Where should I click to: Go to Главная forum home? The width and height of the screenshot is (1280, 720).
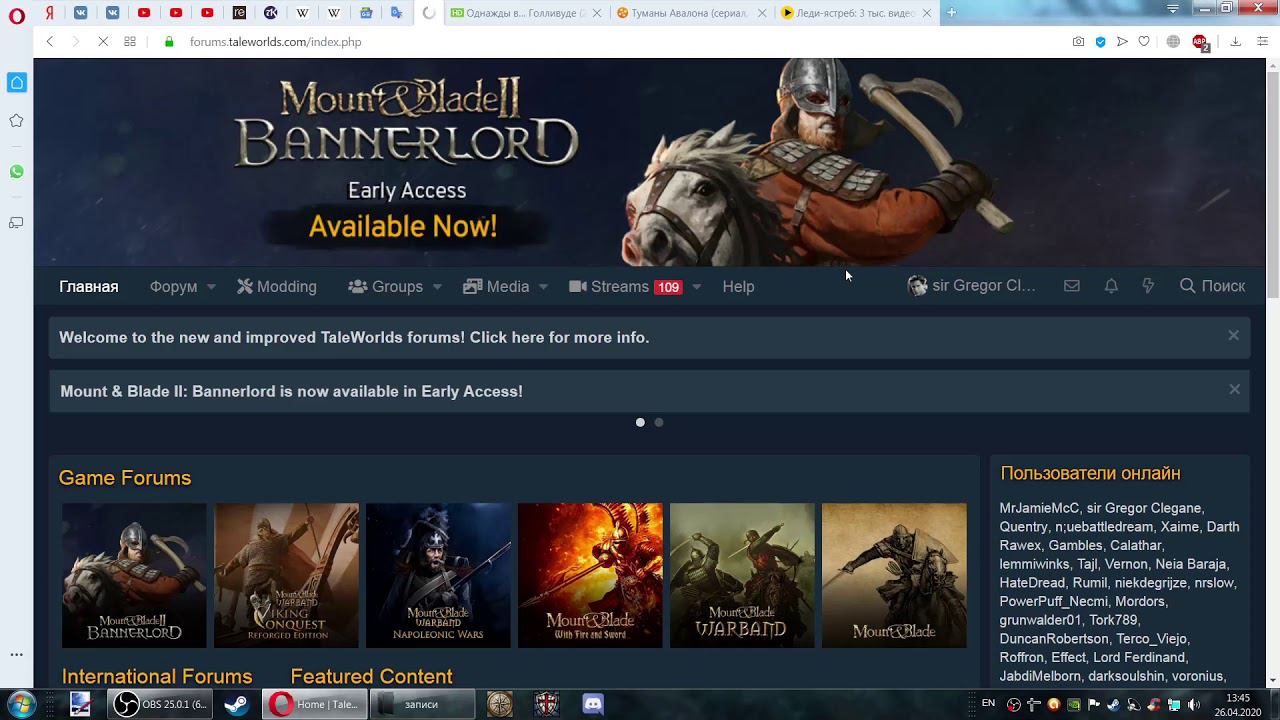coord(89,286)
